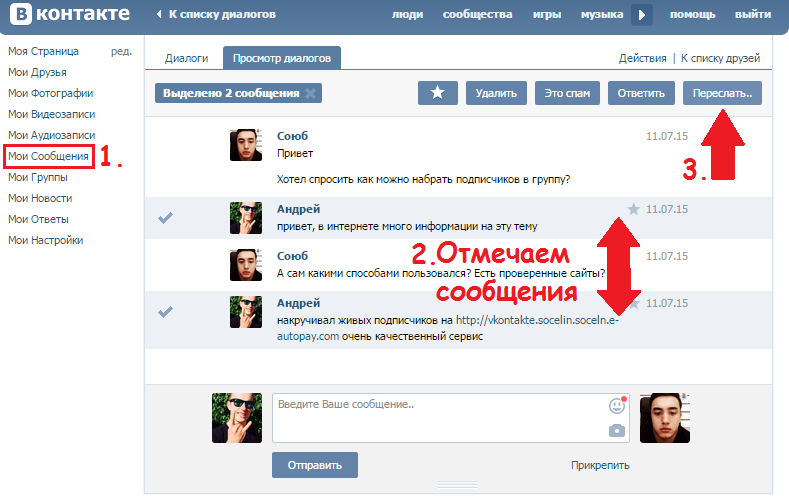The height and width of the screenshot is (497, 789).
Task: Switch to the 'Диалоги' tab
Action: (185, 59)
